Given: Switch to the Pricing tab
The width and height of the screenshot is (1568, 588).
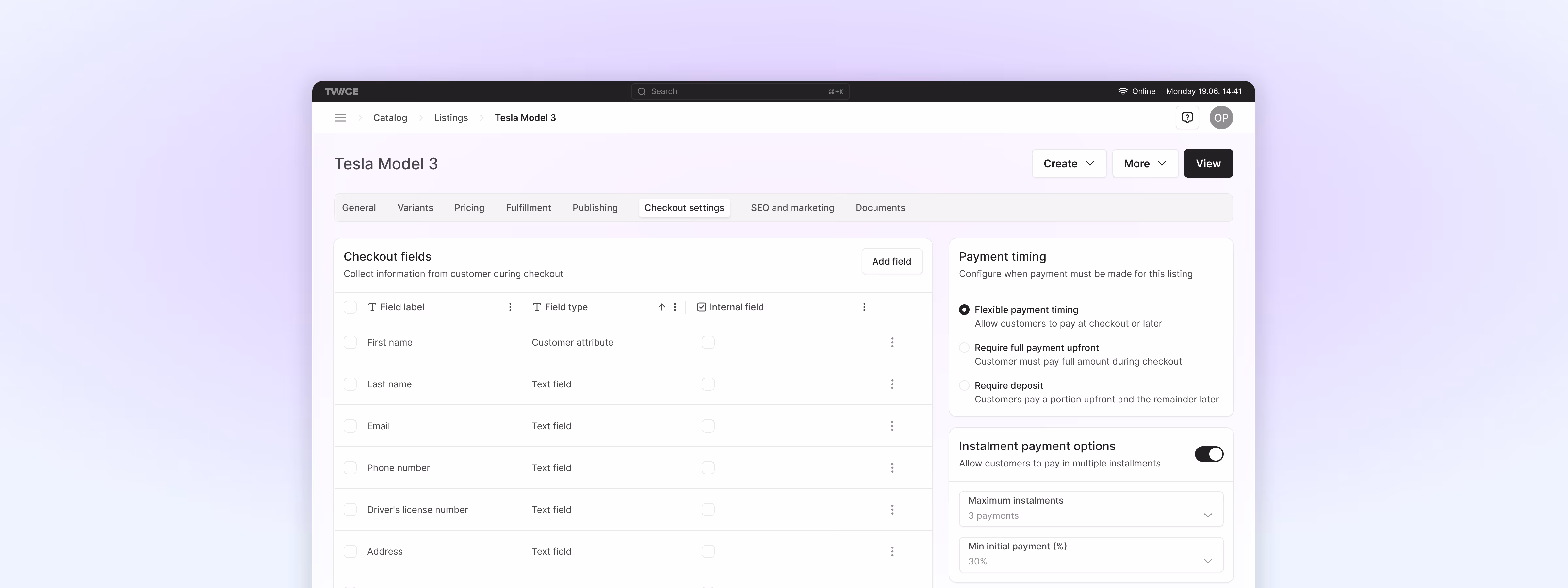Looking at the screenshot, I should click(x=469, y=208).
